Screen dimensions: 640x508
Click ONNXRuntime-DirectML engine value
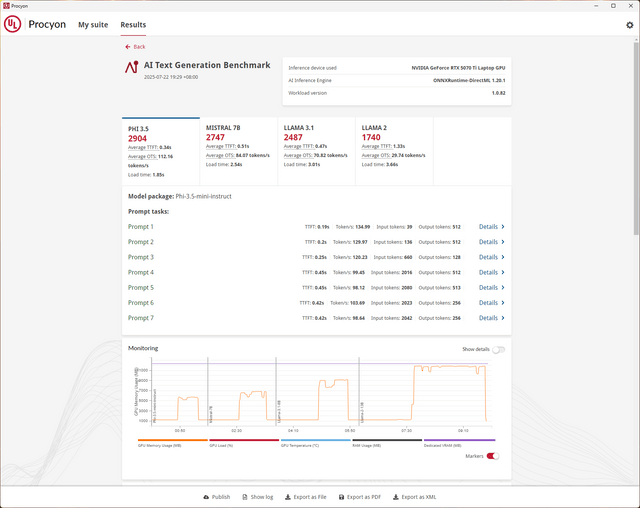pyautogui.click(x=469, y=80)
